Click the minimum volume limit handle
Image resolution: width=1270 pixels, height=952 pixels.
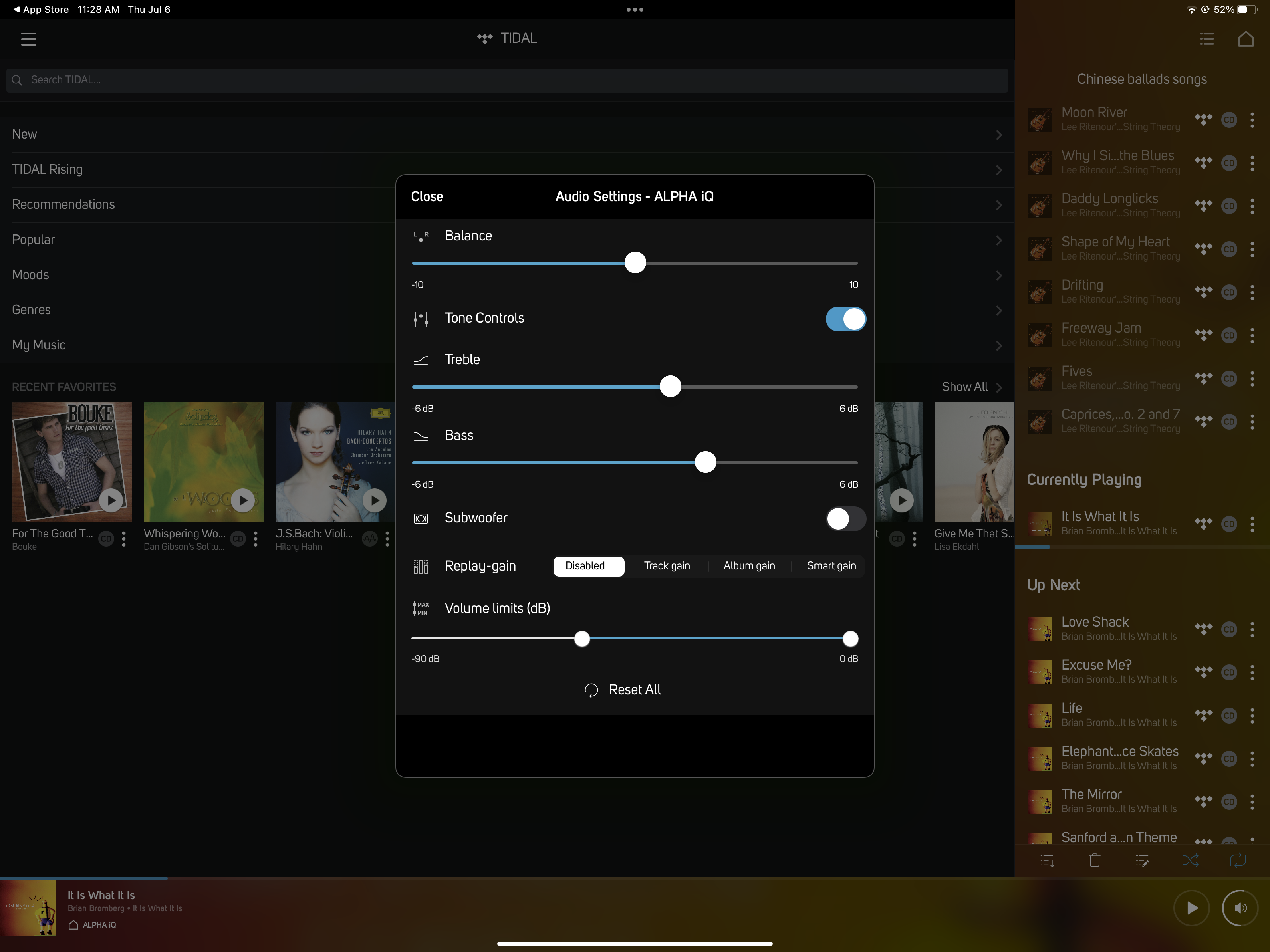point(581,639)
